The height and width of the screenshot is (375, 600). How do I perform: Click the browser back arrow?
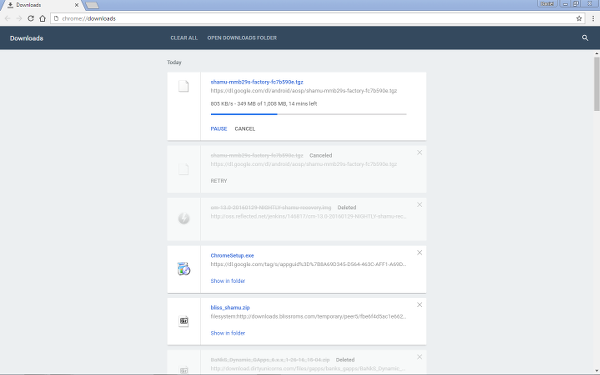[8, 18]
